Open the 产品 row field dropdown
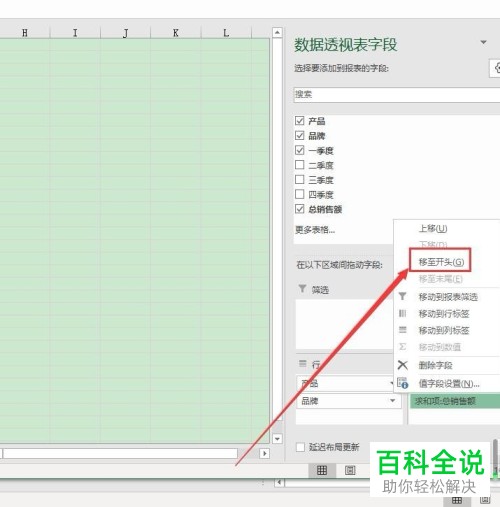 coord(392,383)
